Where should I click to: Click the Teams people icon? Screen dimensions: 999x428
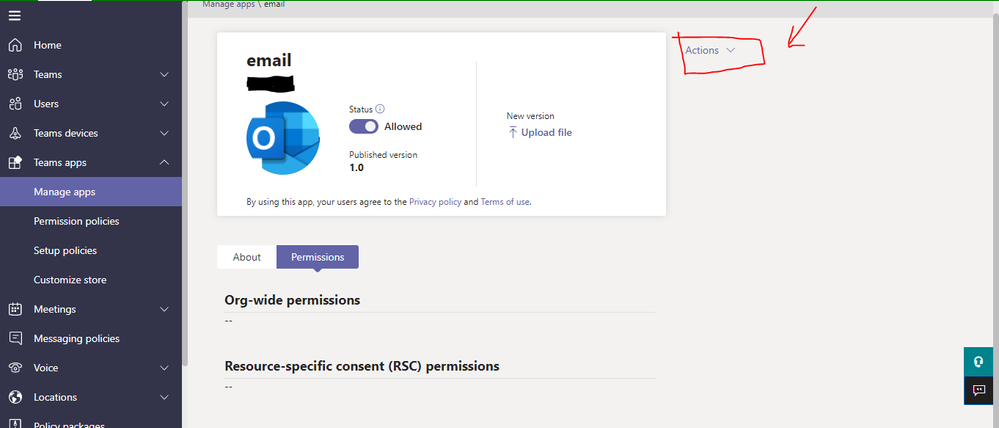coord(15,75)
